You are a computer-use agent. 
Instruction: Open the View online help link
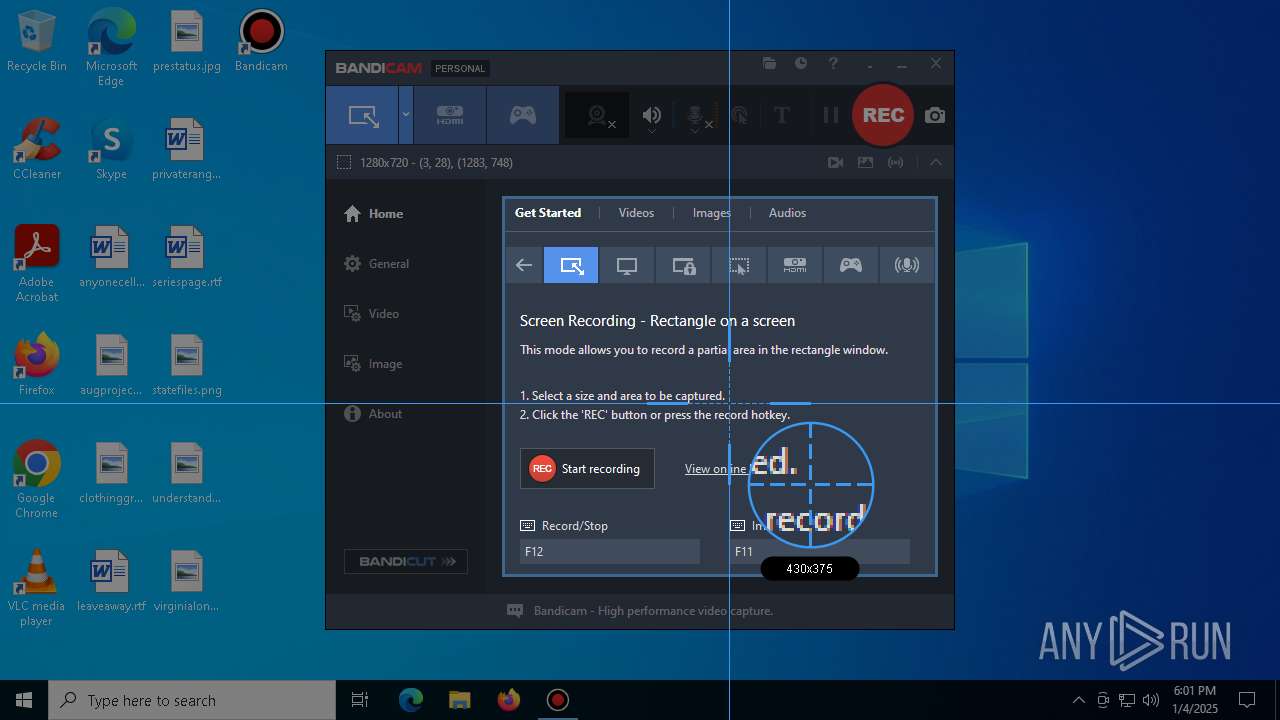tap(716, 469)
